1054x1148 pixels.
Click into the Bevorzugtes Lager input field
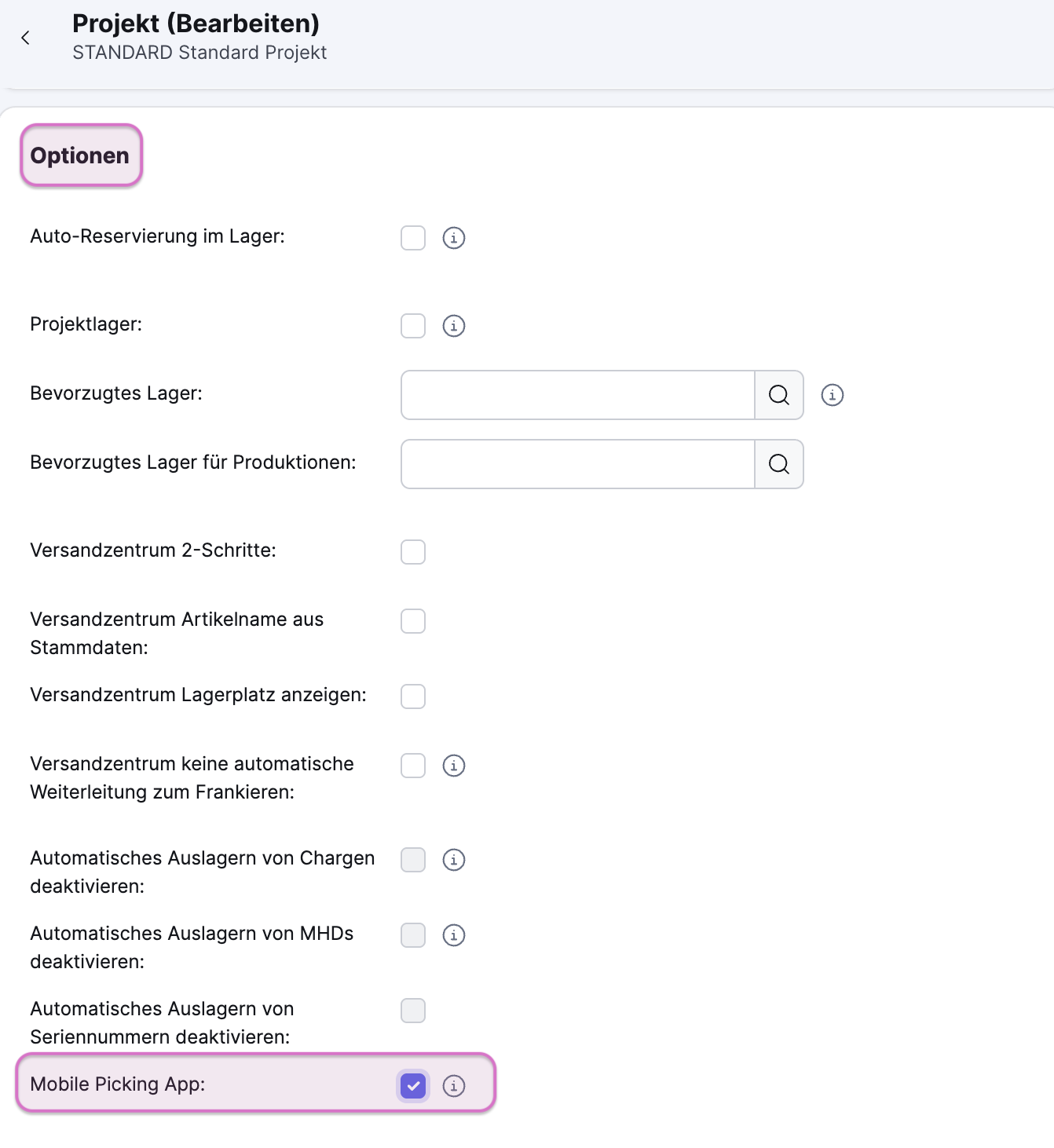pyautogui.click(x=577, y=395)
